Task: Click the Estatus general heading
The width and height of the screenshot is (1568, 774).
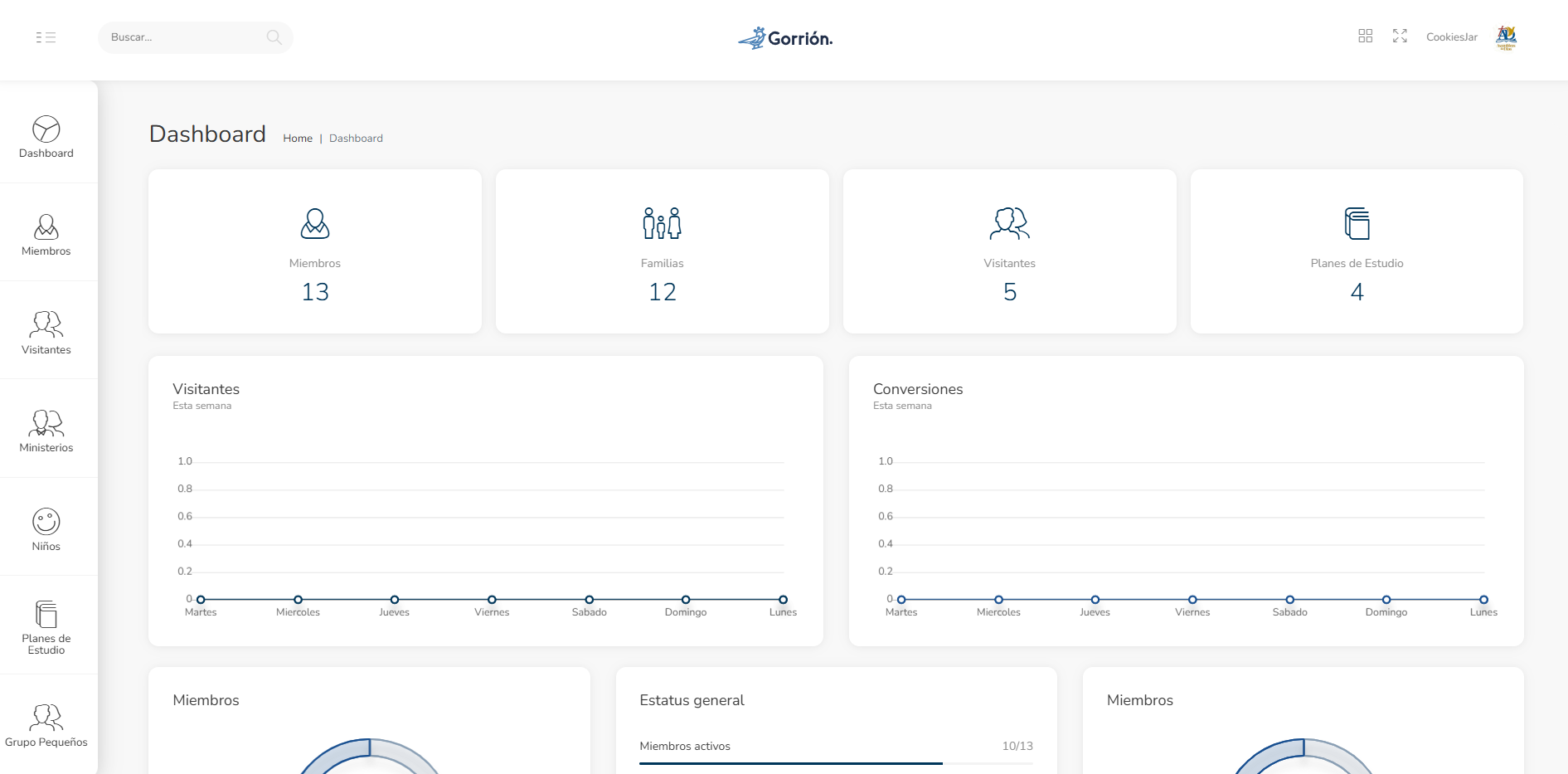Action: [692, 700]
